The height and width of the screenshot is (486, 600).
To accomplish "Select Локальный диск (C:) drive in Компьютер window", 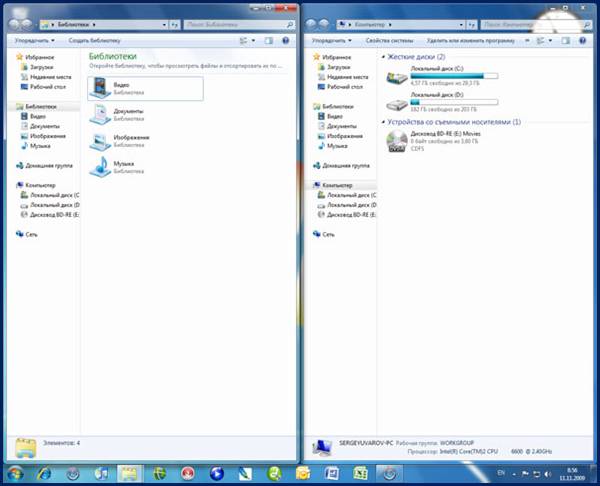I will pos(442,75).
